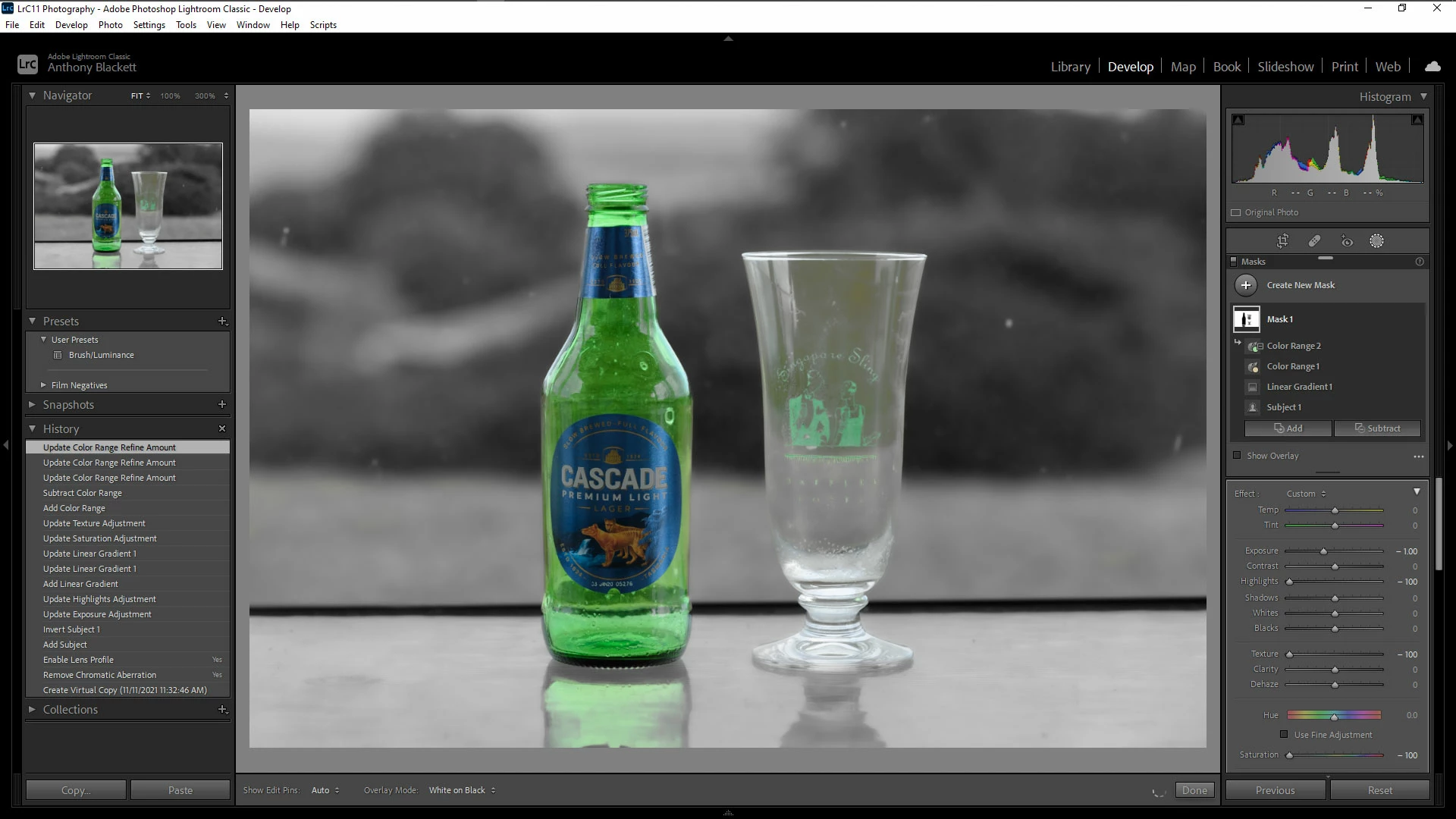This screenshot has height=819, width=1456.
Task: Enable the Show Overlay checkbox
Action: point(1237,456)
